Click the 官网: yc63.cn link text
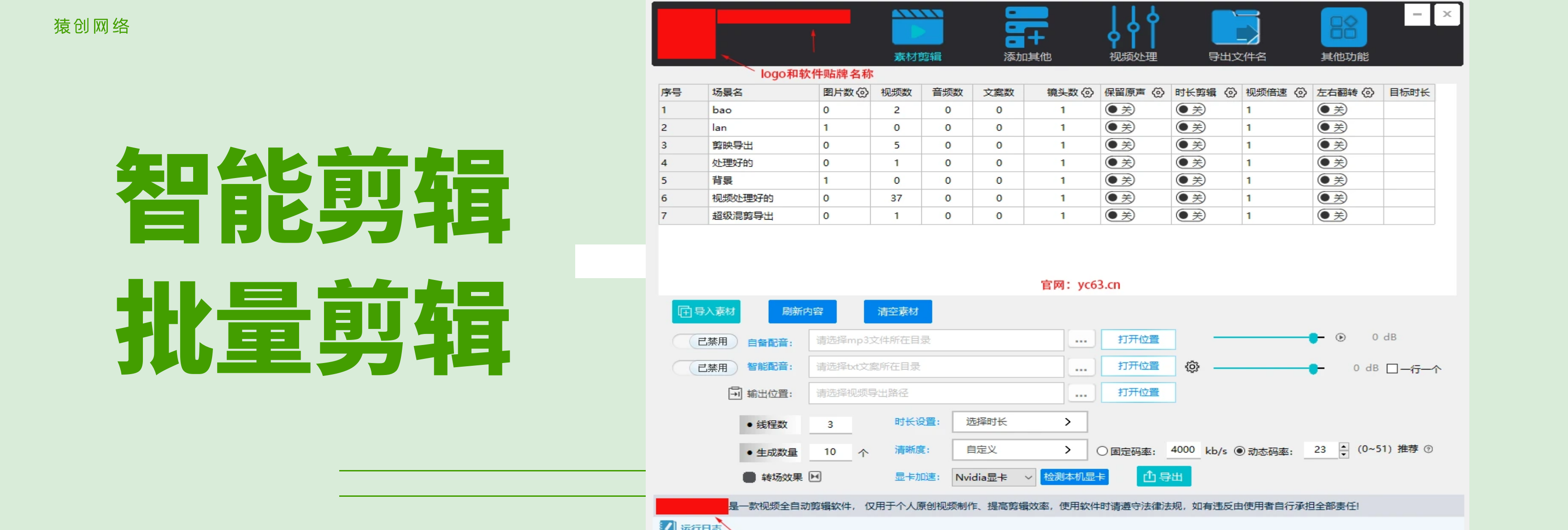The width and height of the screenshot is (1568, 530). tap(1080, 285)
